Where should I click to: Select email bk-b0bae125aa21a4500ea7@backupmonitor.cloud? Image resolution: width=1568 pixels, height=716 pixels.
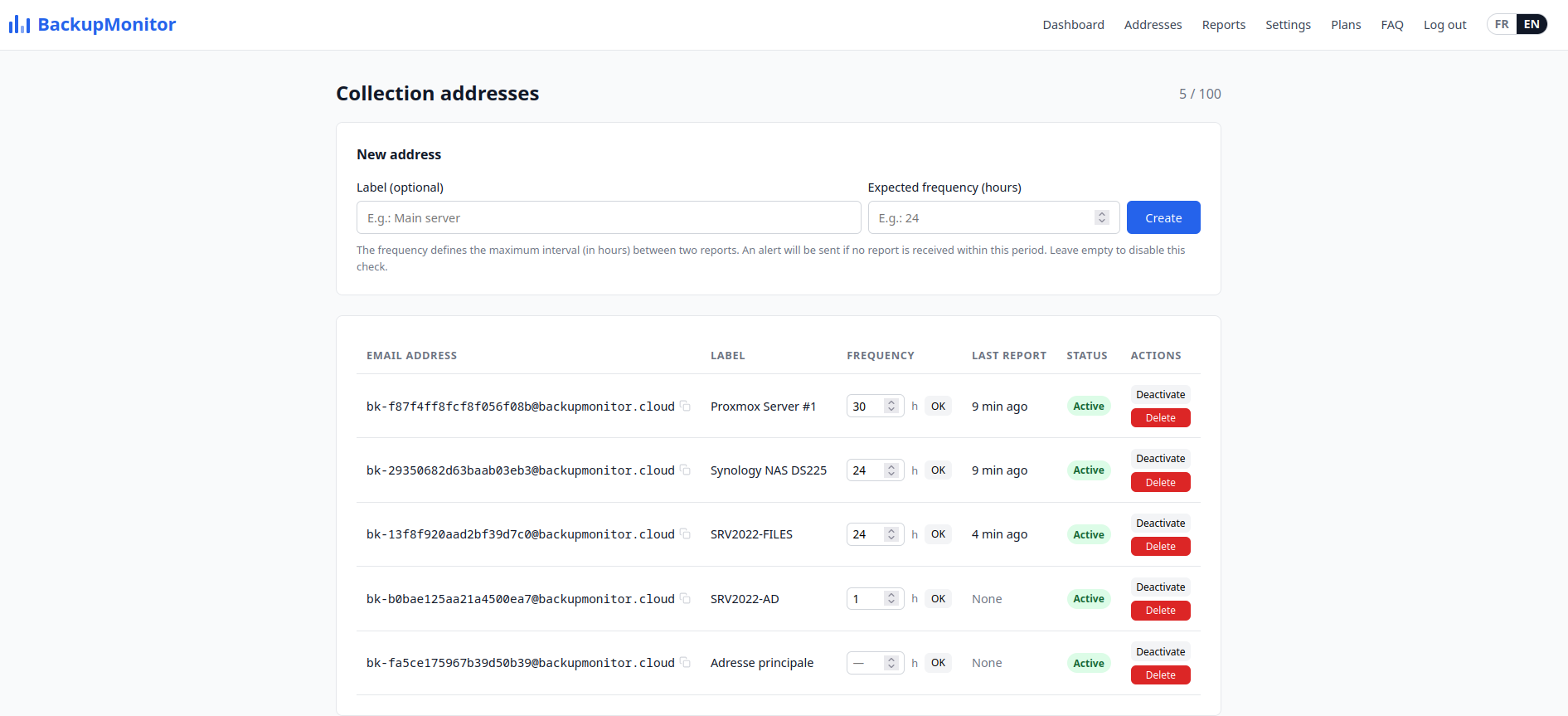click(x=521, y=599)
